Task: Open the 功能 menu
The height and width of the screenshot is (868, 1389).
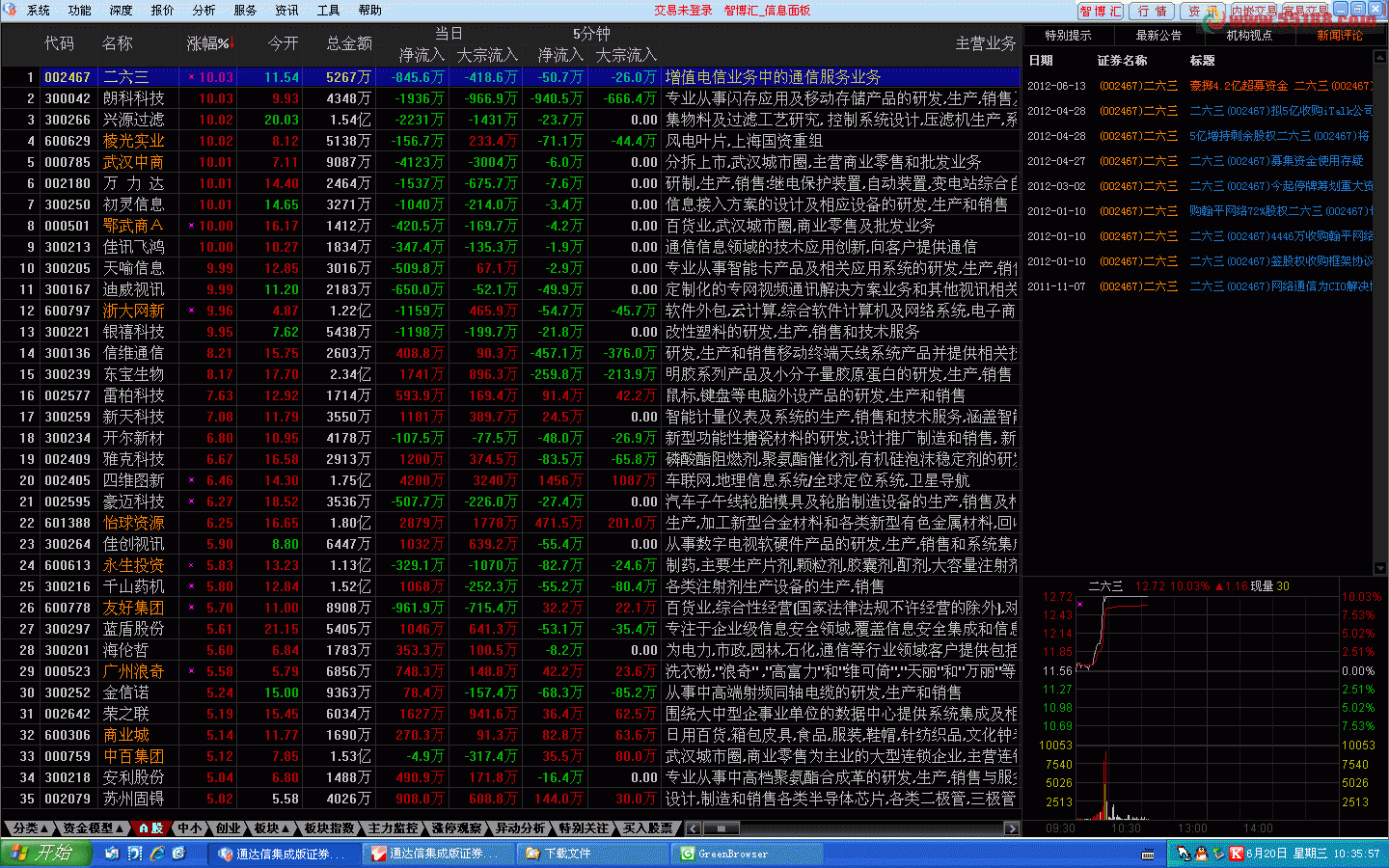Action: tap(80, 11)
